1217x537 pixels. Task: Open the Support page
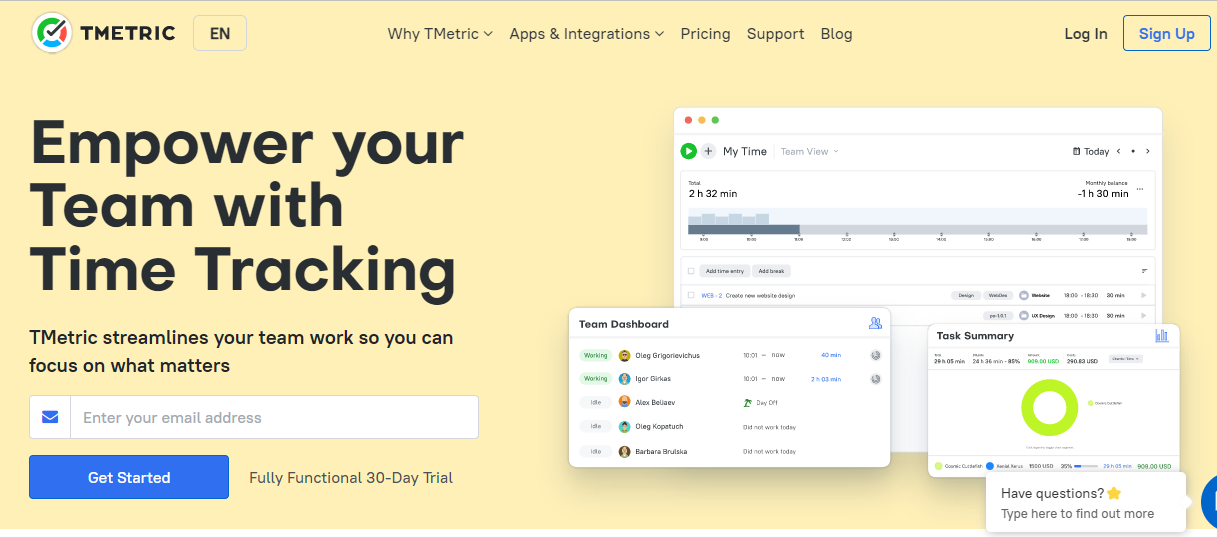775,33
